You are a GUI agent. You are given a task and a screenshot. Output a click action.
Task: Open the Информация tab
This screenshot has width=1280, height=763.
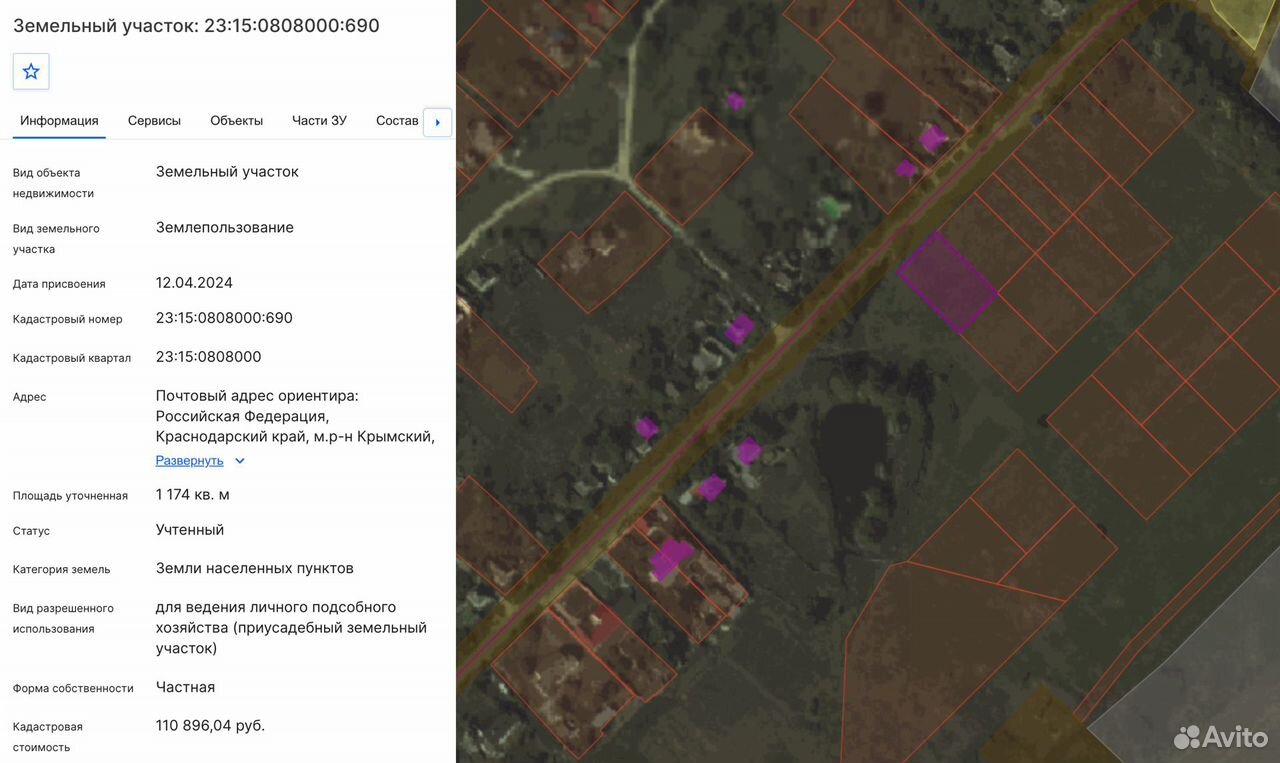pyautogui.click(x=59, y=121)
